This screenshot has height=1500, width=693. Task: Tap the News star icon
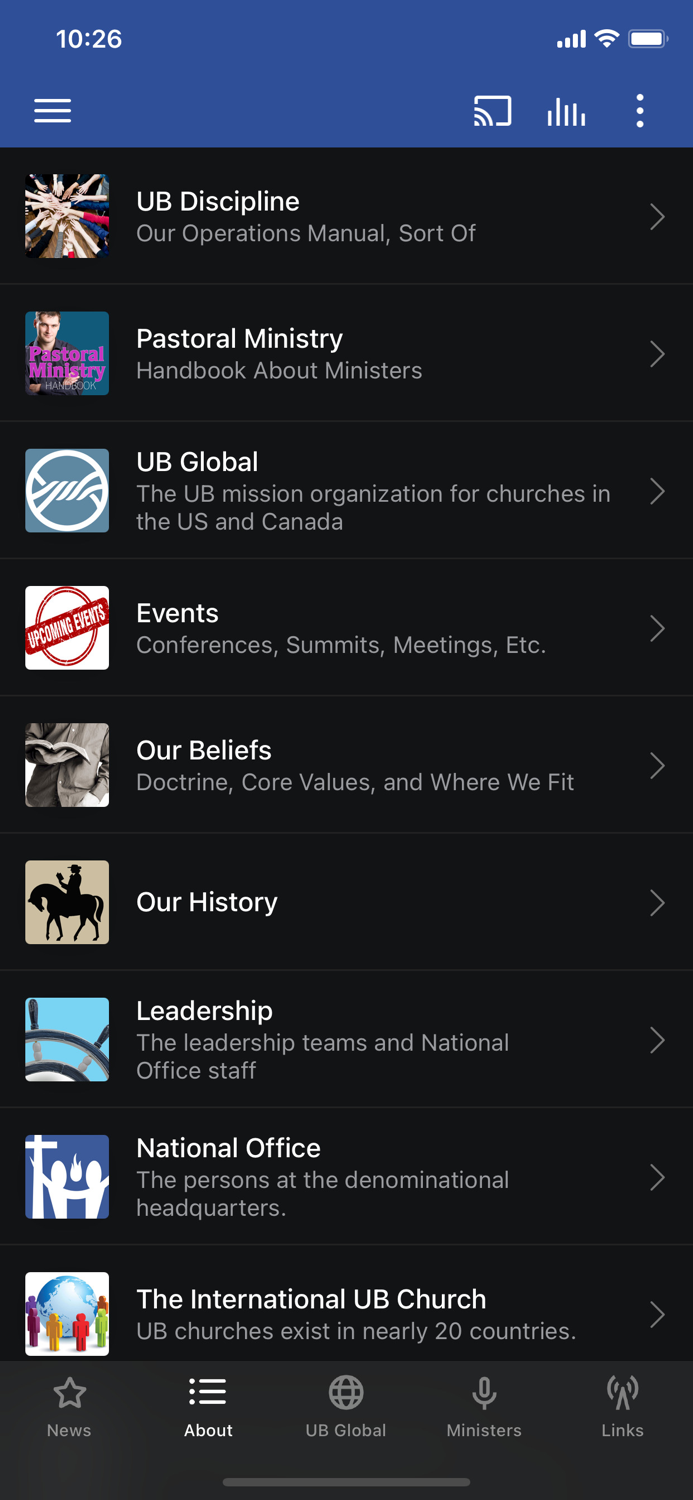69,1390
